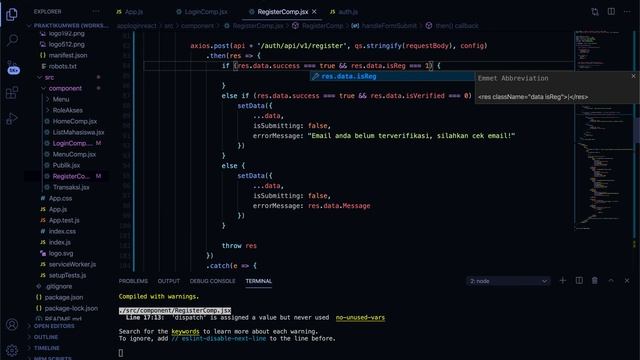
Task: Select the TERMINAL panel tab
Action: point(258,281)
